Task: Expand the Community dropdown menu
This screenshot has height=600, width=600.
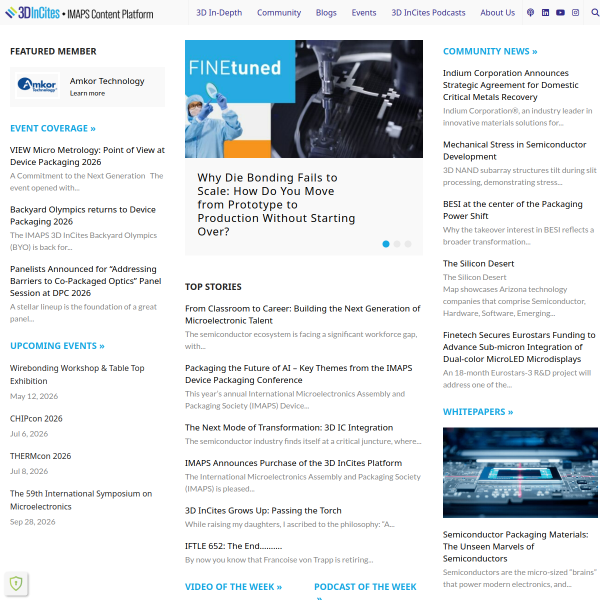Action: point(279,13)
